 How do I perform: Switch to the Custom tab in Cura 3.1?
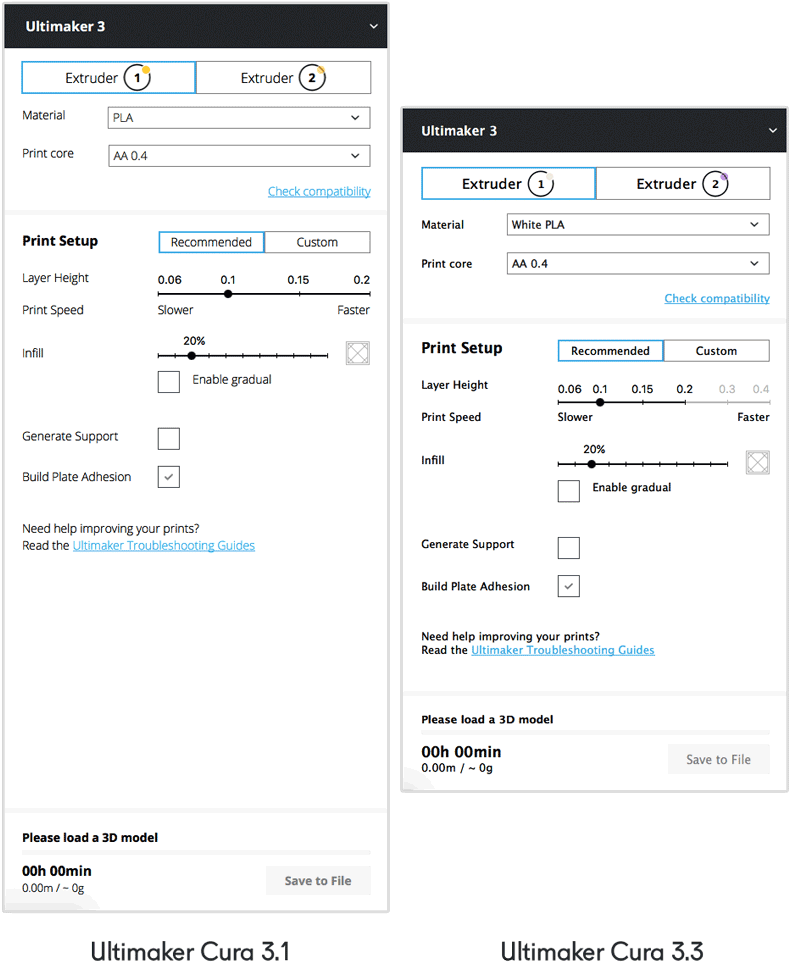317,242
